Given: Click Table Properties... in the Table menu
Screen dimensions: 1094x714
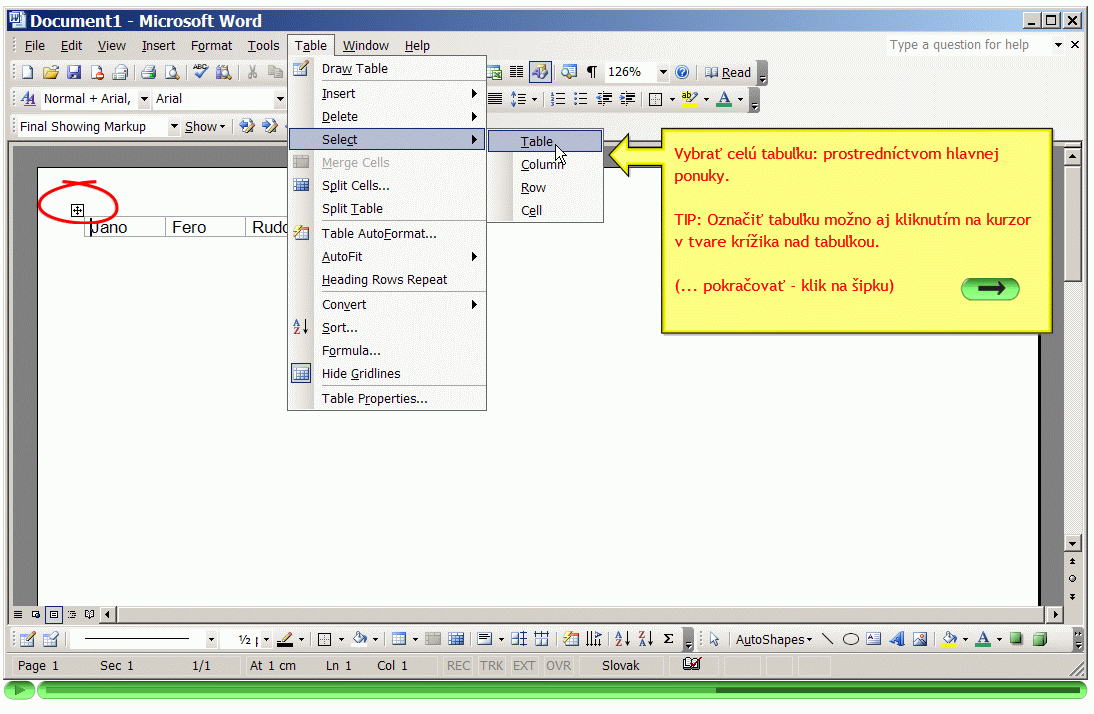Looking at the screenshot, I should click(x=387, y=399).
